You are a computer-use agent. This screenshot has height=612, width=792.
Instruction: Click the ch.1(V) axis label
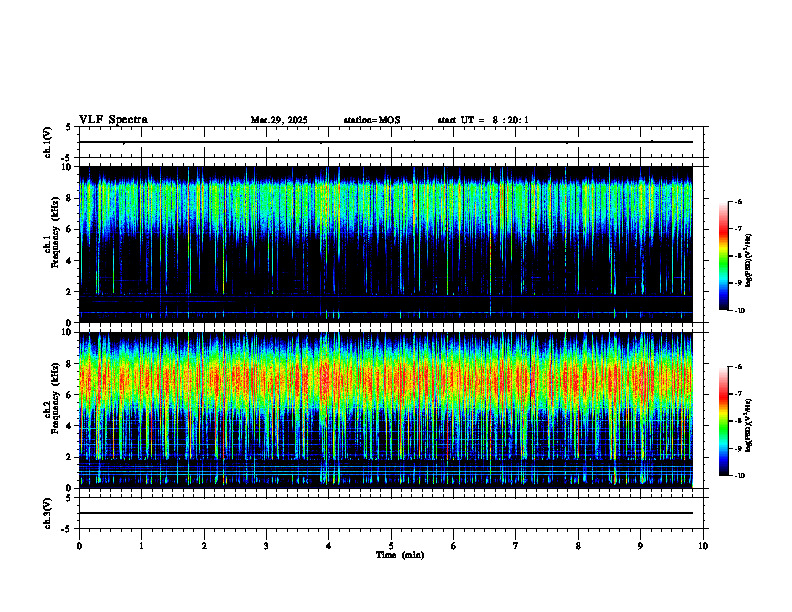coord(47,142)
